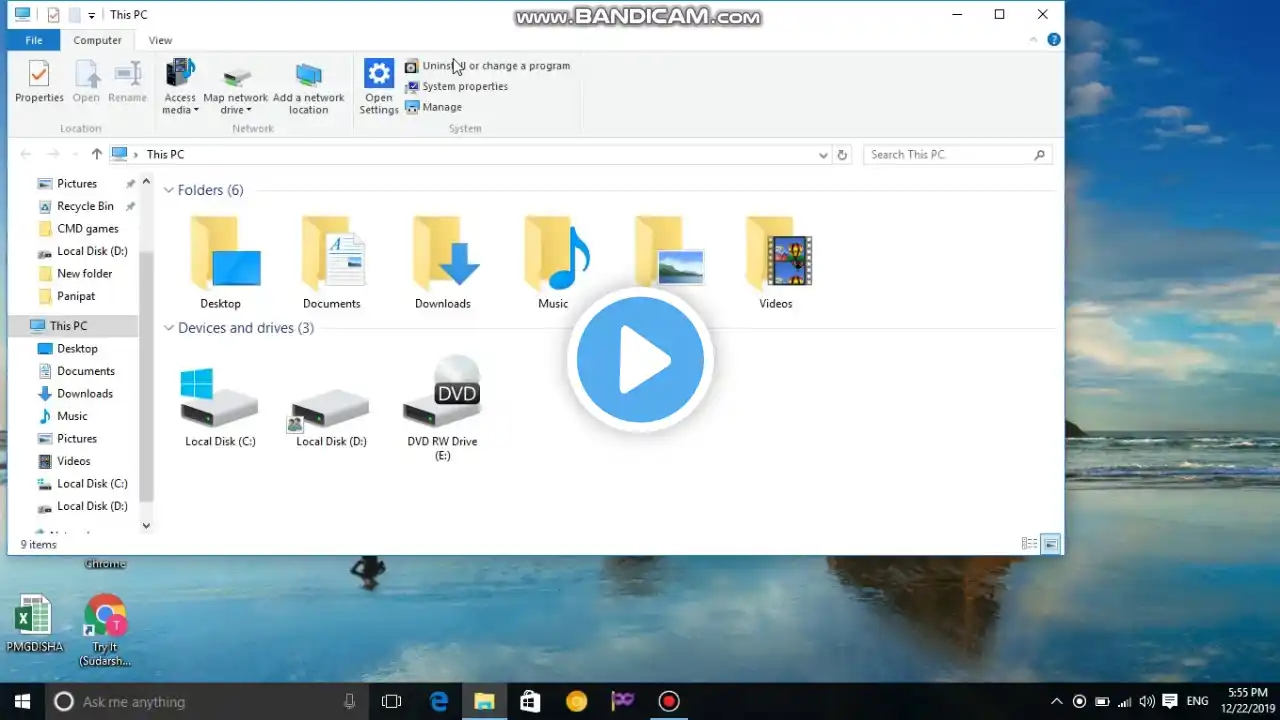Select the Desktop folder icon
The image size is (1280, 720).
pyautogui.click(x=220, y=262)
